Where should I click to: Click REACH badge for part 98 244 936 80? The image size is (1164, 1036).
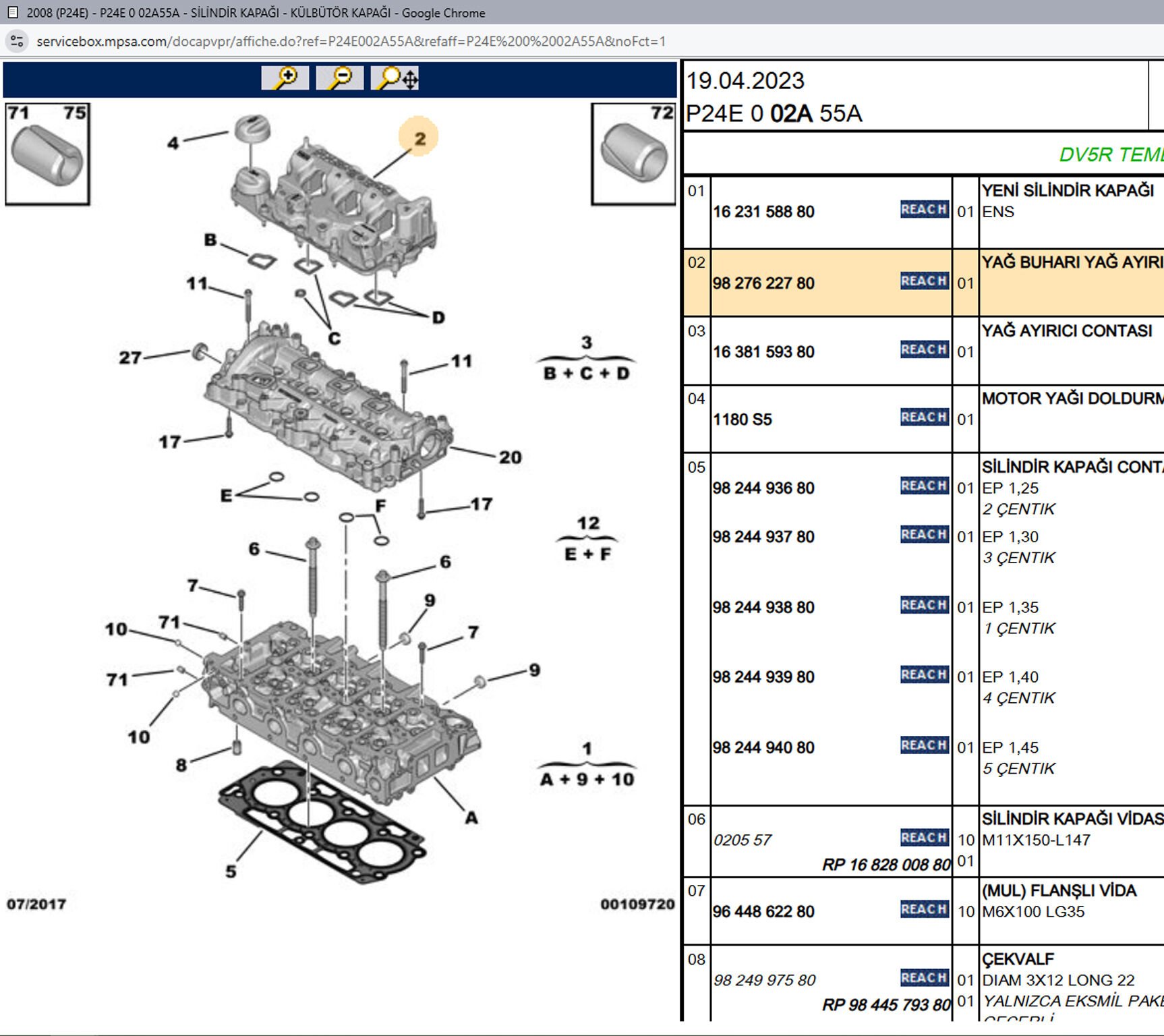click(924, 486)
